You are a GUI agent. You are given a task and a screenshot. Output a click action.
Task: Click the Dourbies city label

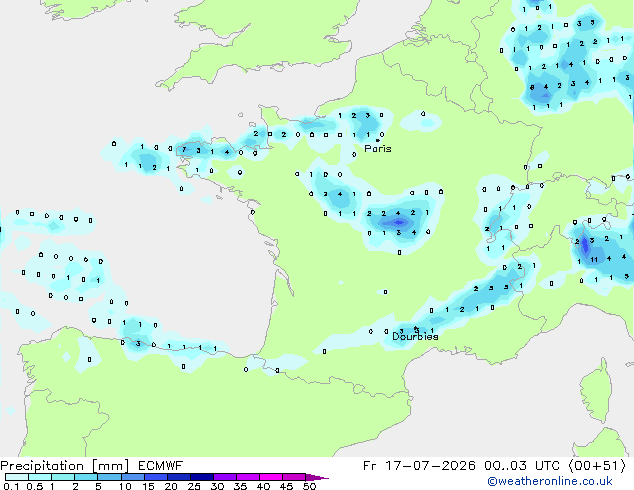415,336
